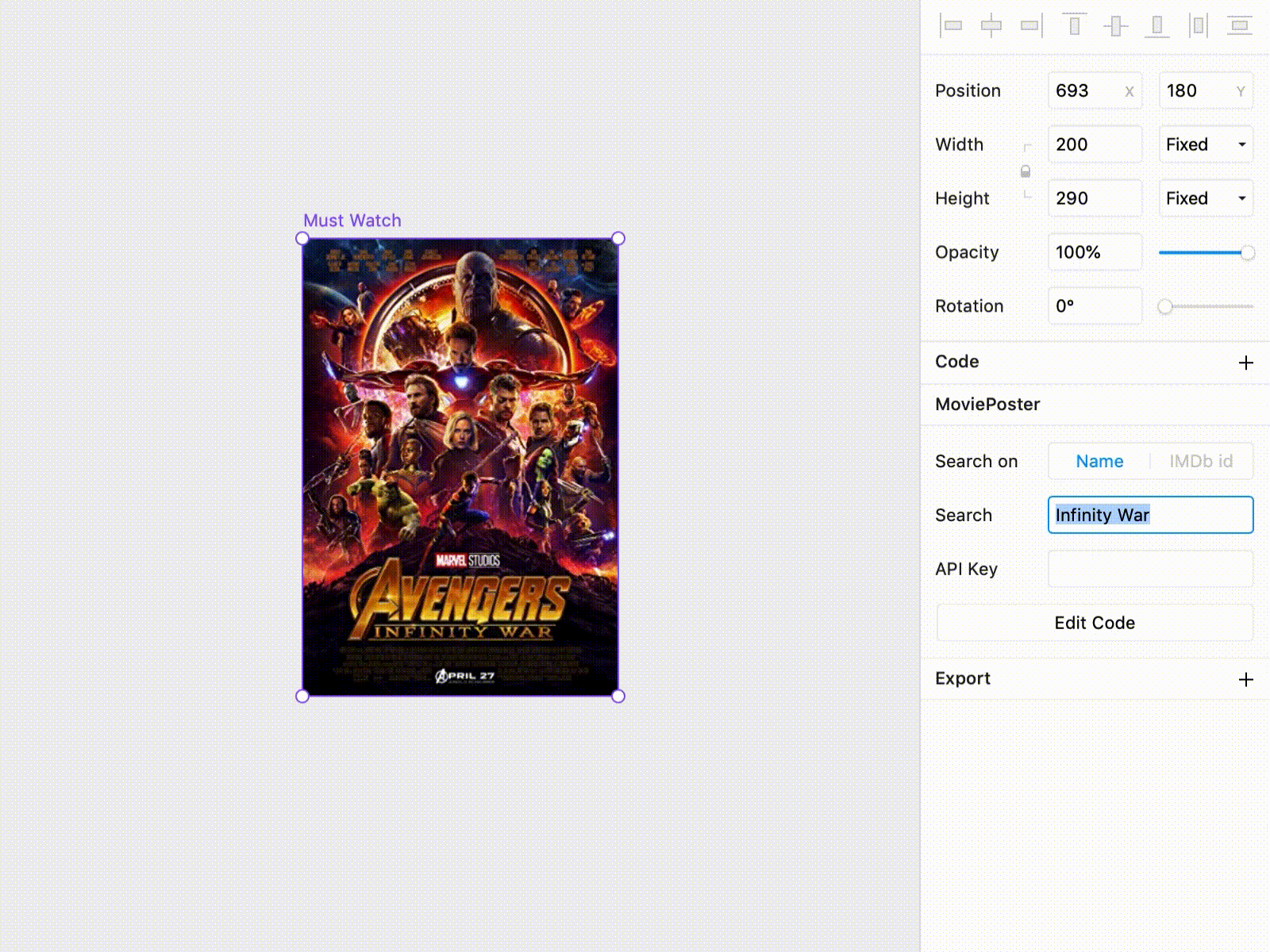Screen dimensions: 1270x952
Task: Click the Export section header
Action: coord(962,679)
